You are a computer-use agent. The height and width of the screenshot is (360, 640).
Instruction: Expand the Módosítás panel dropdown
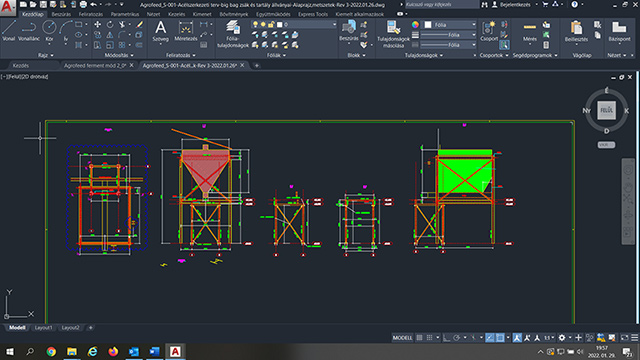pyautogui.click(x=119, y=55)
